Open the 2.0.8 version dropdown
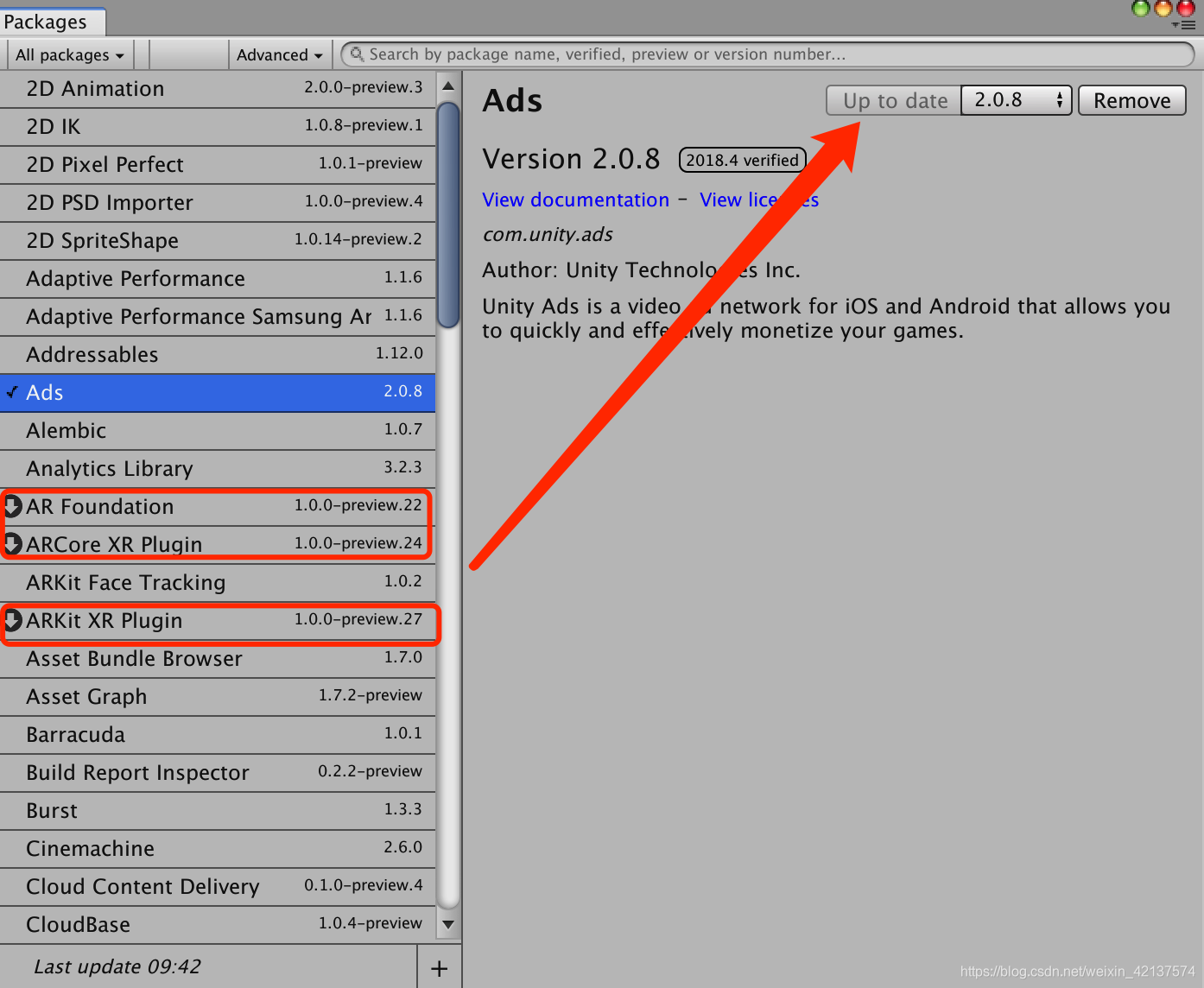The width and height of the screenshot is (1204, 988). (x=1017, y=100)
